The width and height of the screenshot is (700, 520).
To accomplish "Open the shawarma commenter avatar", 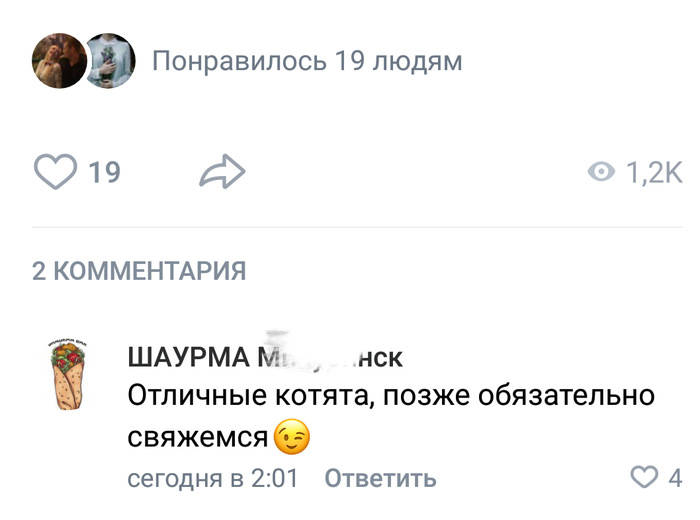I will click(x=69, y=376).
